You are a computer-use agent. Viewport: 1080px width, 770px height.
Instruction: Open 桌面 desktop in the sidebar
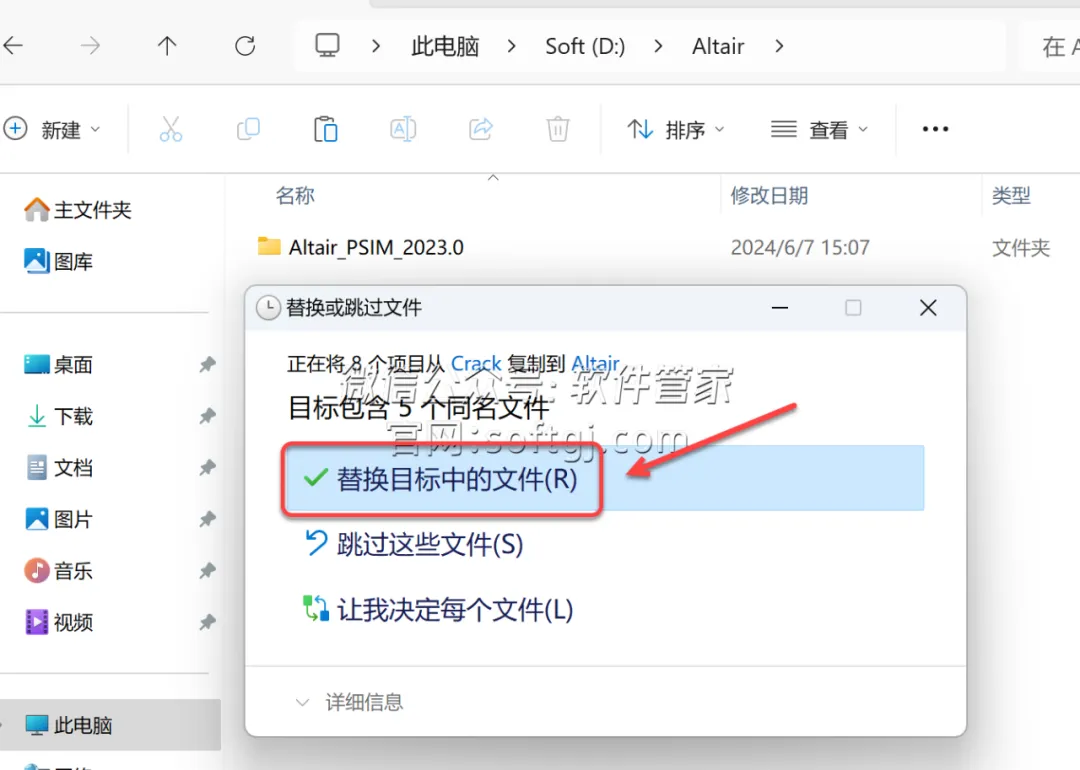coord(58,364)
